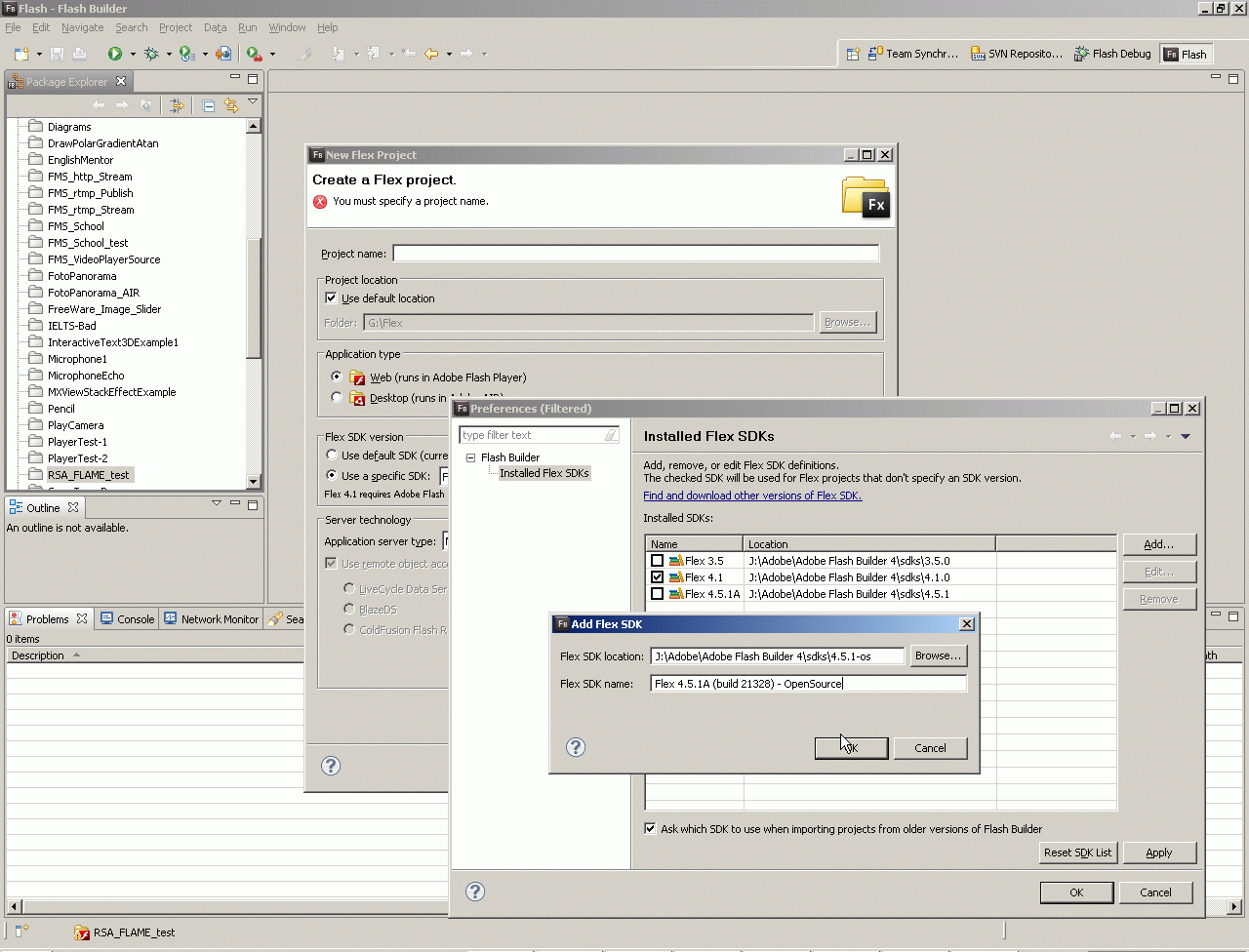Viewport: 1249px width, 952px height.
Task: Check the Flex 3.5 SDK checkbox
Action: (657, 561)
